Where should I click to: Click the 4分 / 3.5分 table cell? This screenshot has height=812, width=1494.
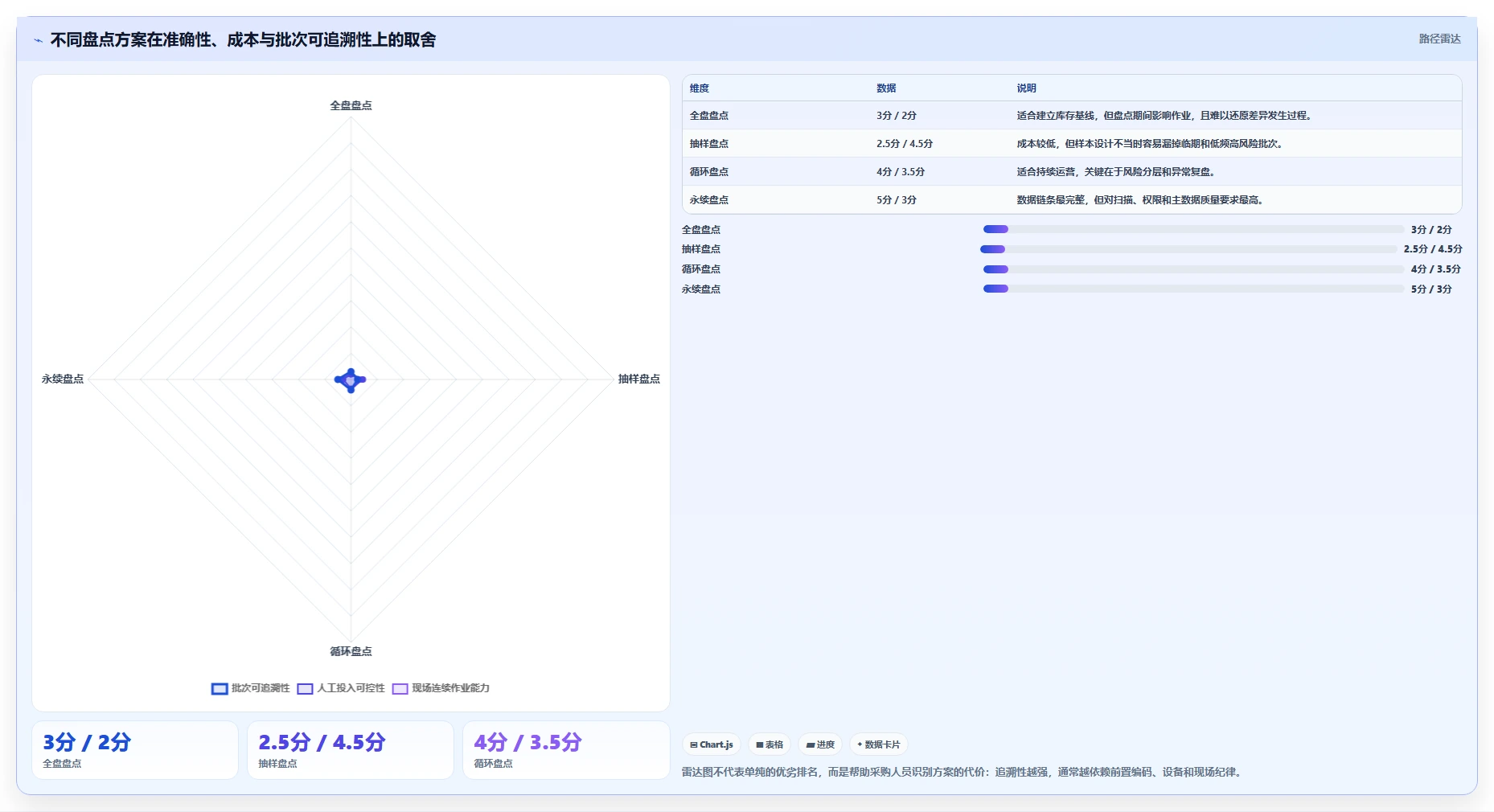[x=901, y=172]
